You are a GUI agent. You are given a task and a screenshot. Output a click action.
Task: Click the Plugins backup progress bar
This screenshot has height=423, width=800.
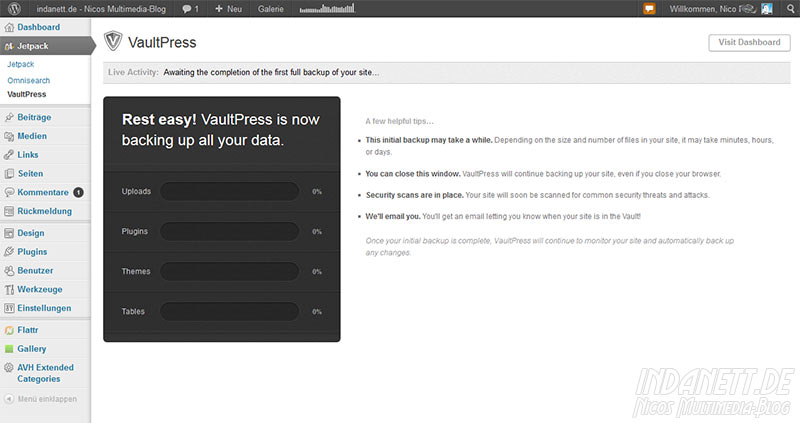tap(230, 231)
